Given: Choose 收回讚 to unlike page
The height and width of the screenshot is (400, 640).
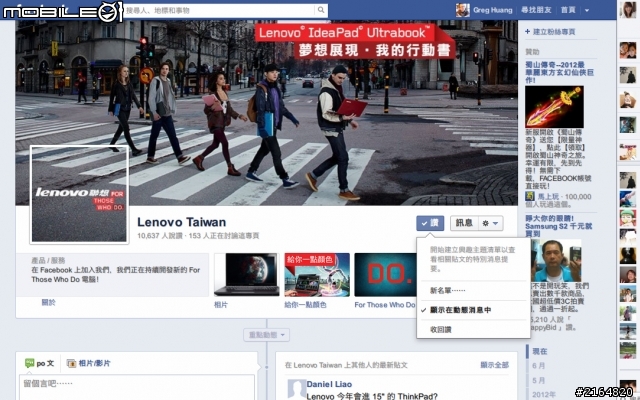Looking at the screenshot, I should [473, 329].
